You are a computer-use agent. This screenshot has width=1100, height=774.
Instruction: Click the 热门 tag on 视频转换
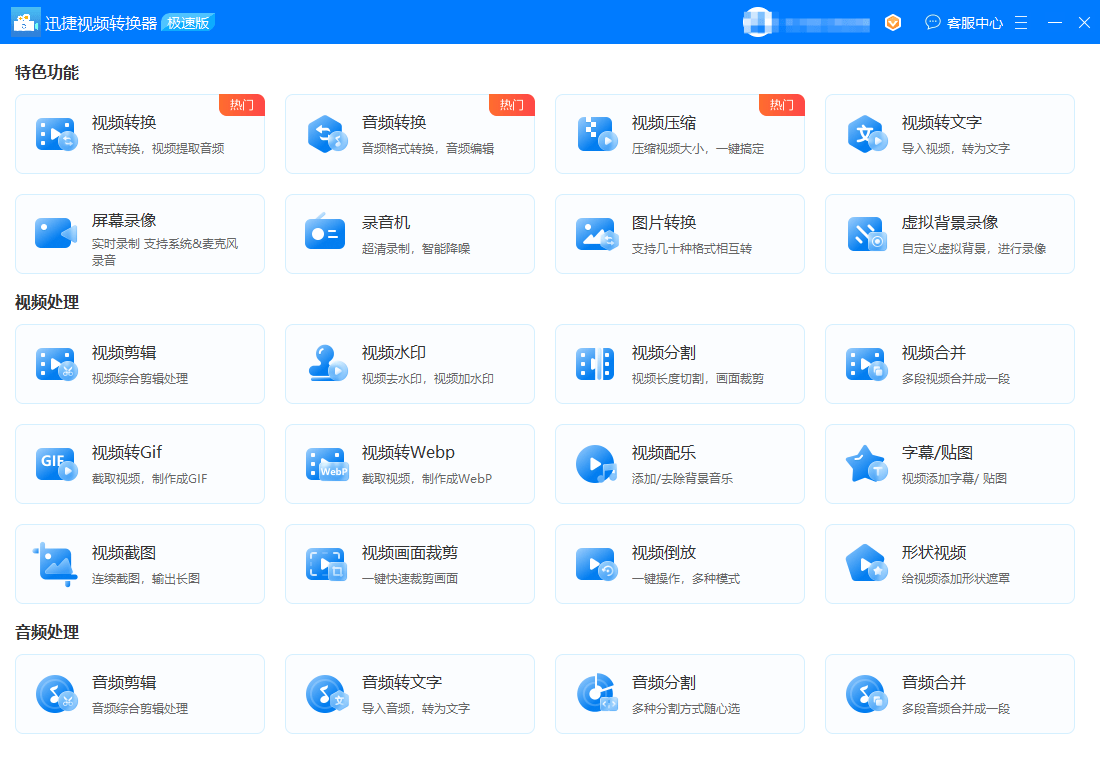242,105
